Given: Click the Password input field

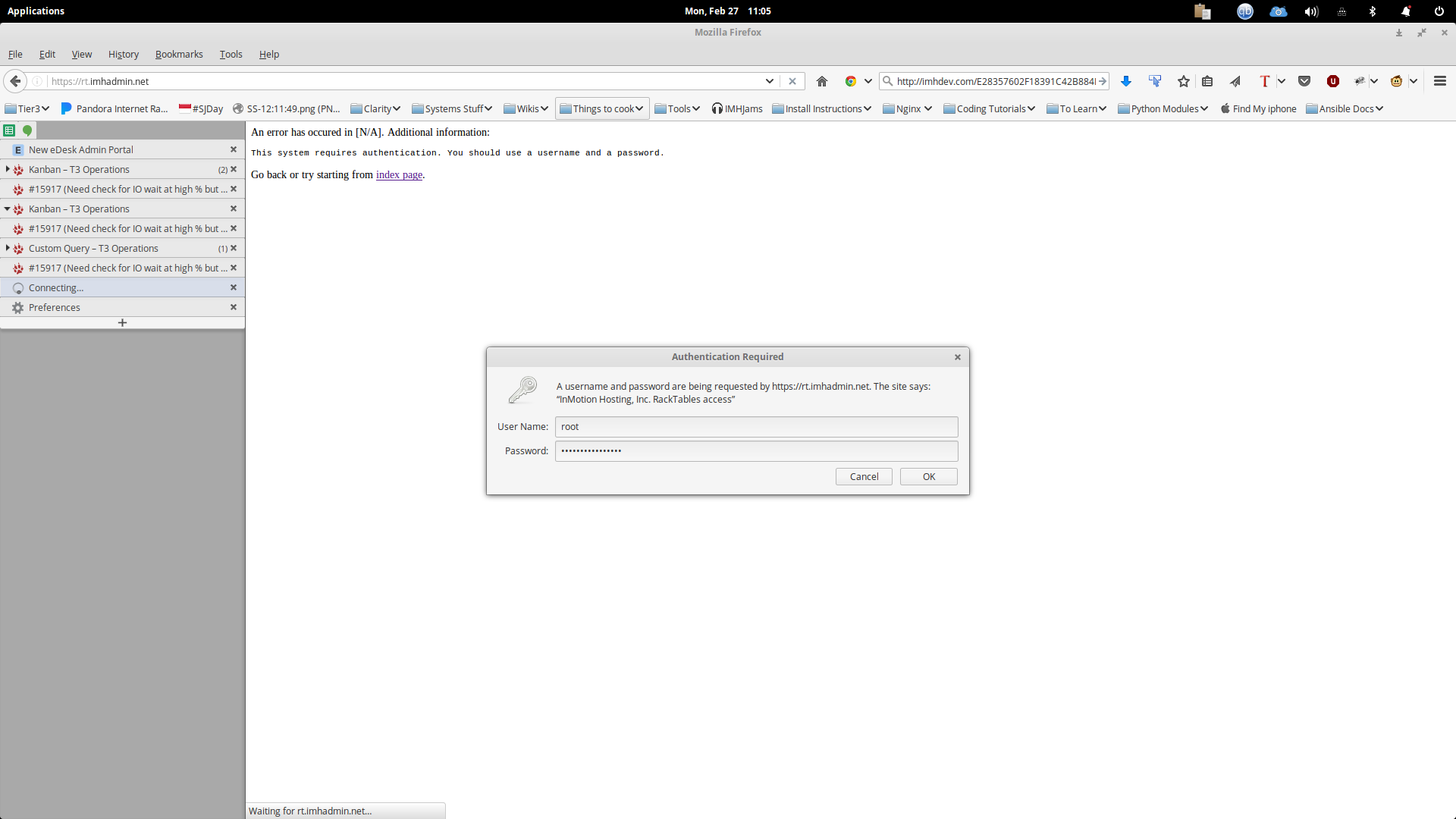Looking at the screenshot, I should [x=756, y=451].
